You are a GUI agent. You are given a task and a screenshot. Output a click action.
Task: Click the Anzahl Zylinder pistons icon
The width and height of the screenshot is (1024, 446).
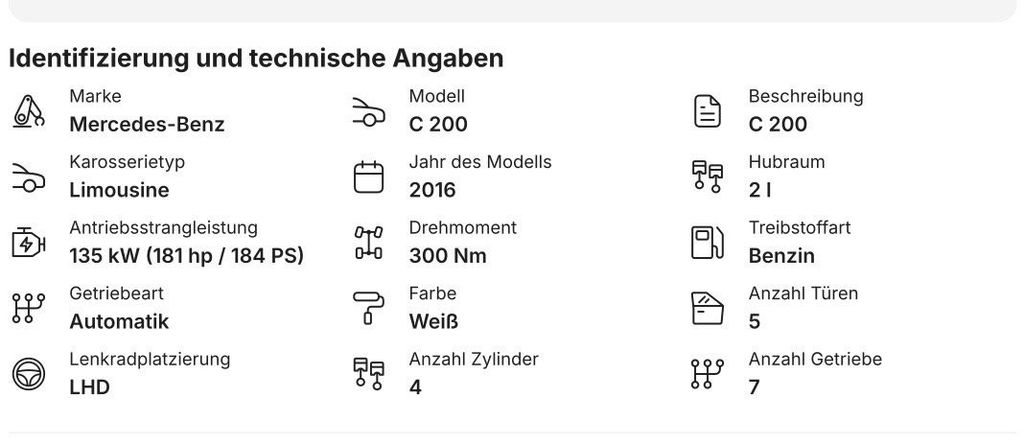tap(368, 374)
